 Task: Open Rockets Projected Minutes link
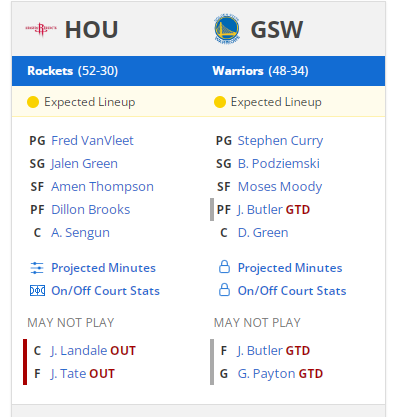click(103, 268)
